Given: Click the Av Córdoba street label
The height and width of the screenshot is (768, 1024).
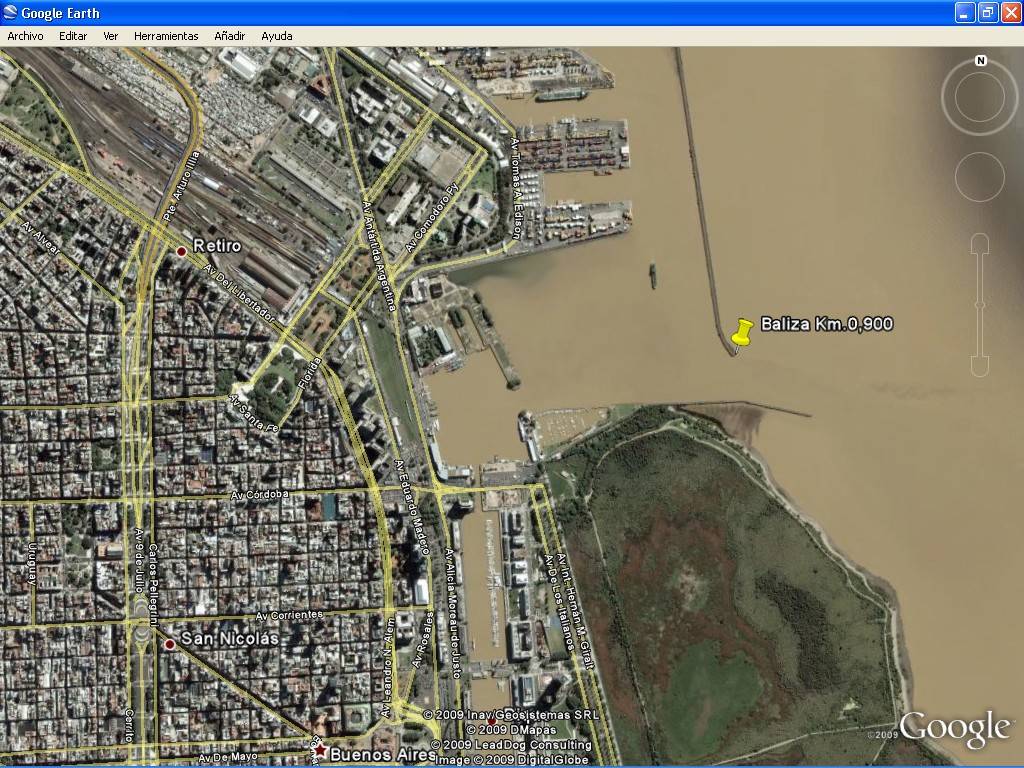Looking at the screenshot, I should coord(260,495).
